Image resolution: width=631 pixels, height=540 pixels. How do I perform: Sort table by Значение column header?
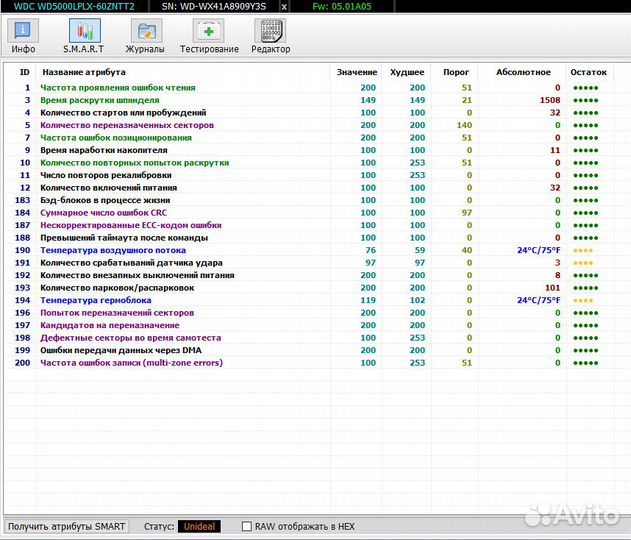point(357,72)
